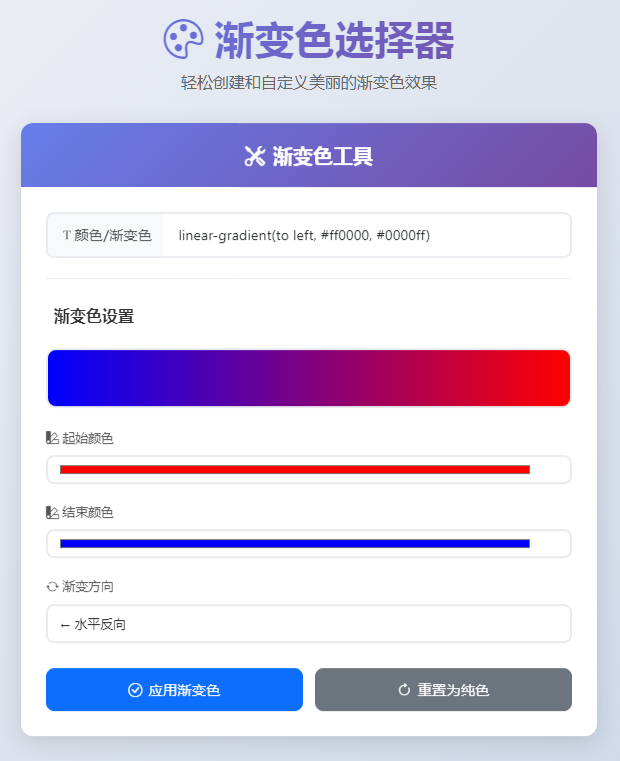Click the tools icon in the 渐变色工具 header
This screenshot has width=620, height=761.
[x=254, y=156]
